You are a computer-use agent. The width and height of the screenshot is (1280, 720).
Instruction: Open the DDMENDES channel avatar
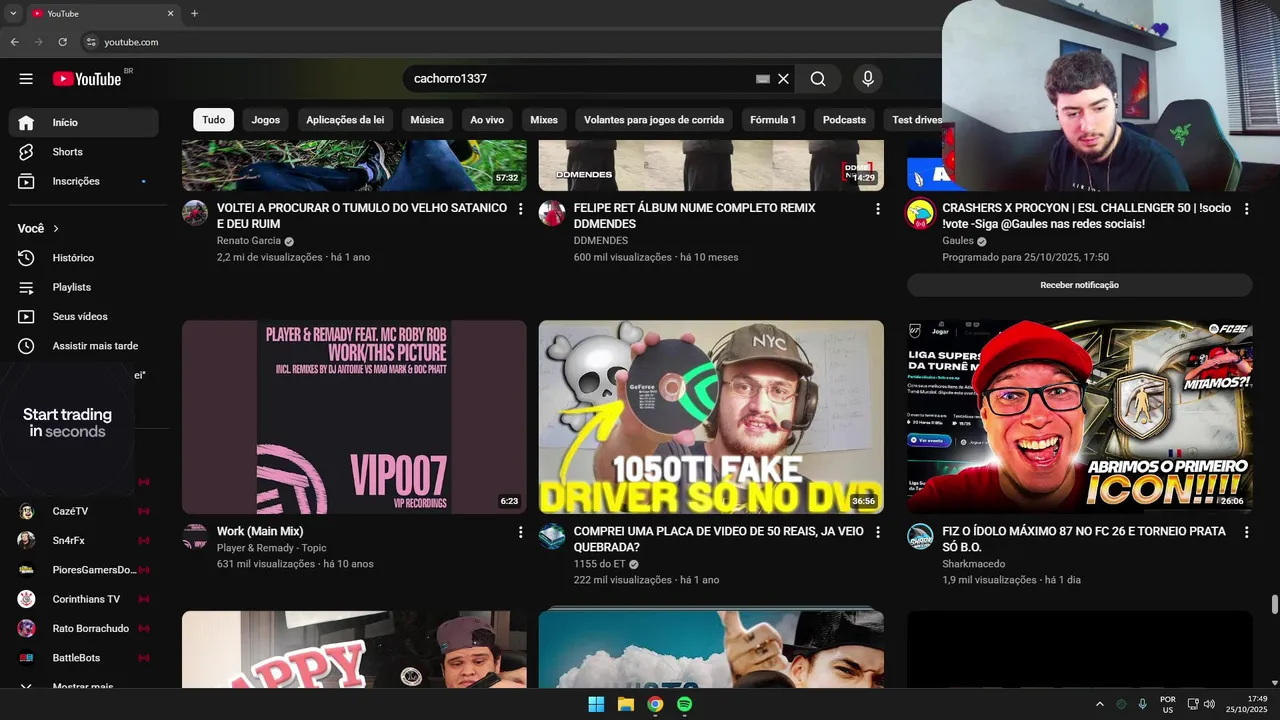click(x=552, y=213)
